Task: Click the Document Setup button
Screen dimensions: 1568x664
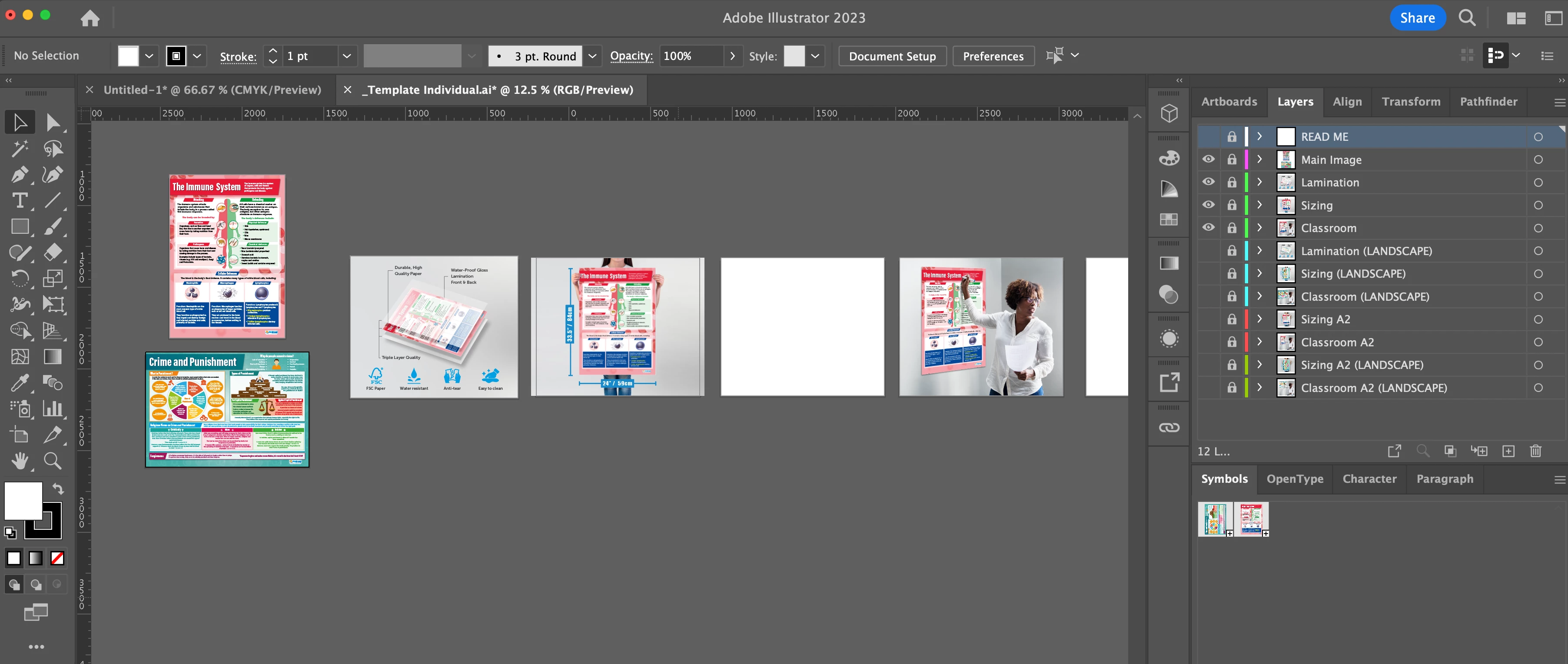Action: tap(892, 56)
